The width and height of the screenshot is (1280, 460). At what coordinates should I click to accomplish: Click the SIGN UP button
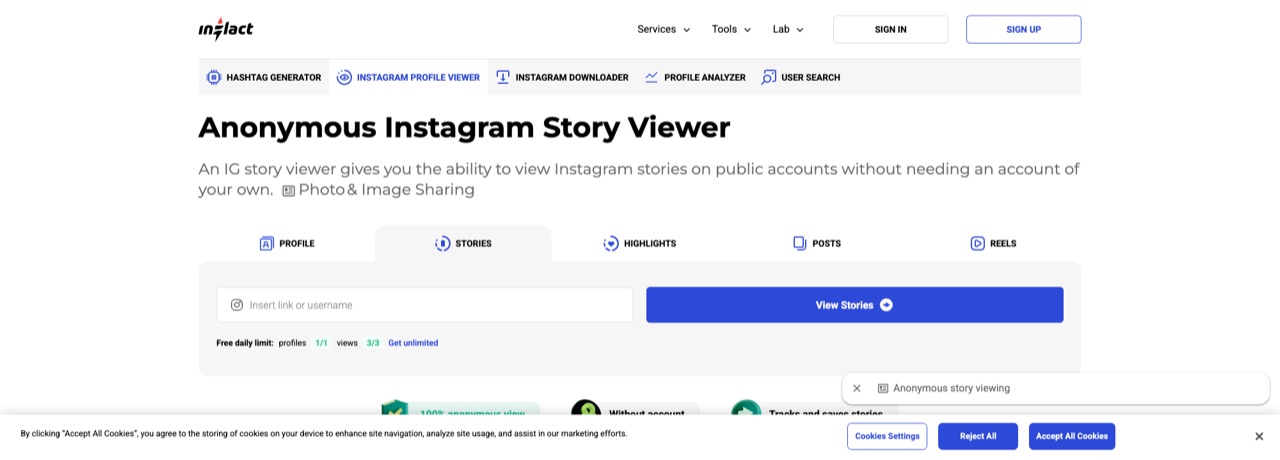1023,29
